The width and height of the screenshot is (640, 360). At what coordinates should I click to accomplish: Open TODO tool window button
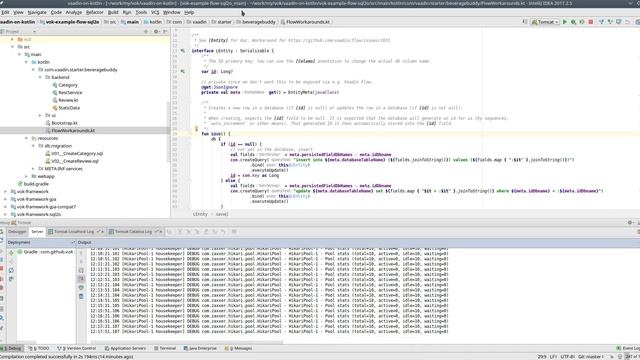click(39, 348)
